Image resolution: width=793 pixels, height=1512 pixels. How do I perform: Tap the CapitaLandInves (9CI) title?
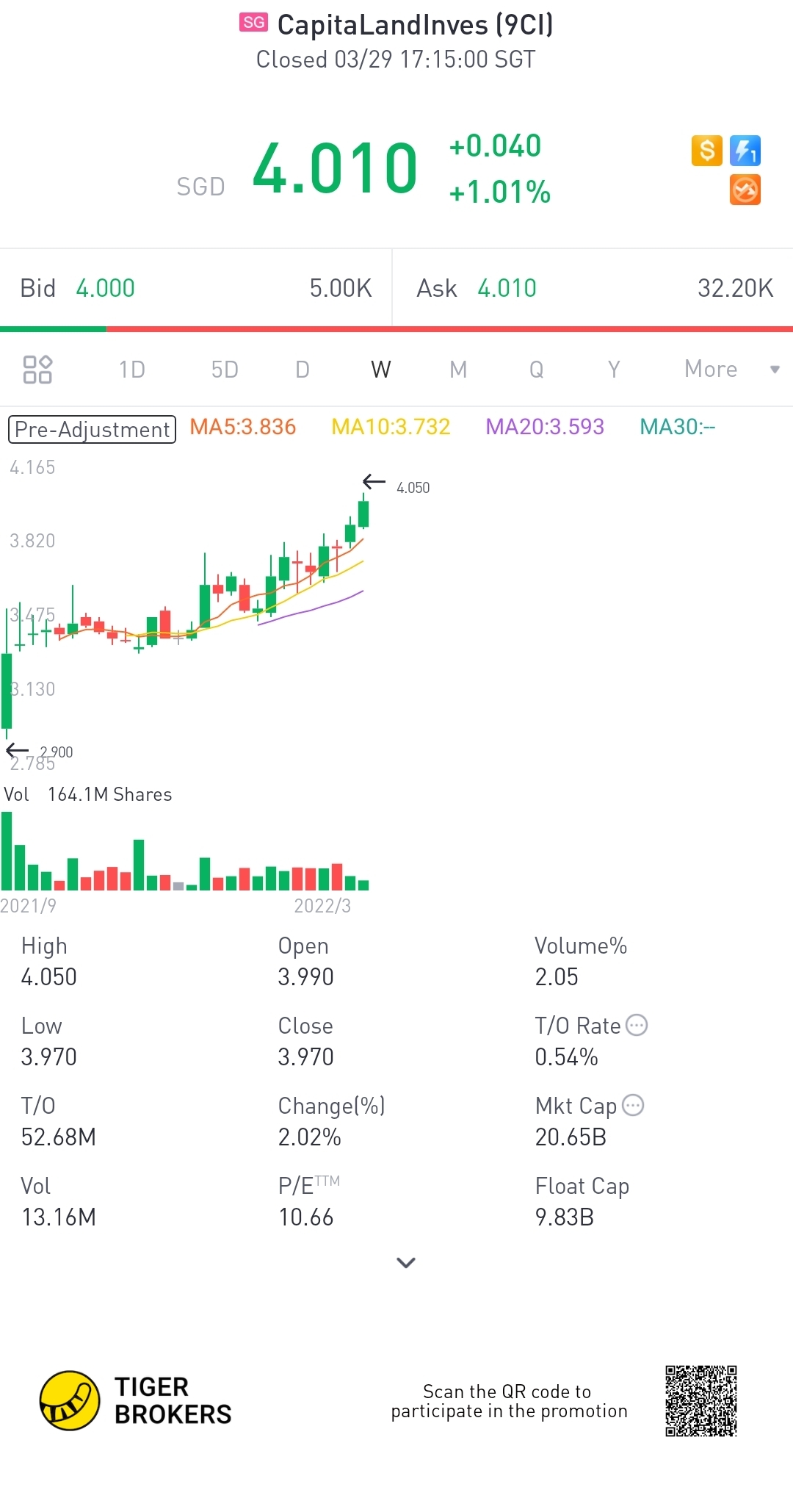pyautogui.click(x=415, y=25)
